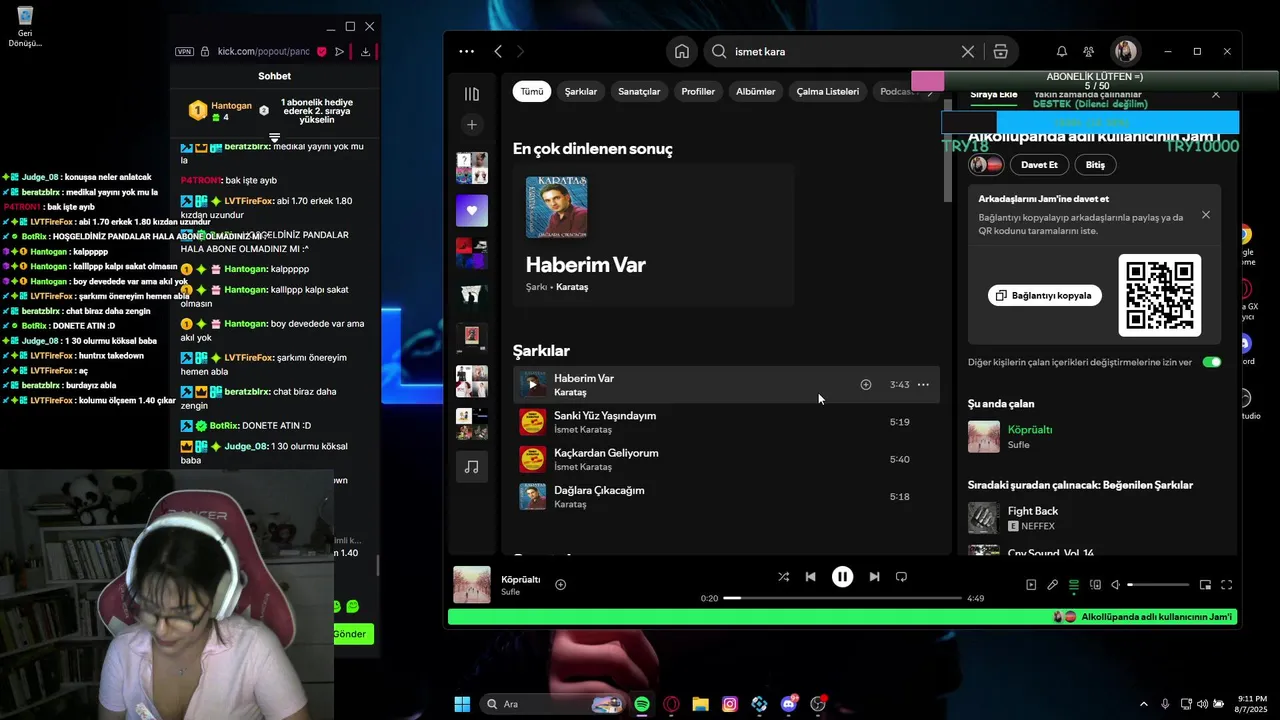Add Köprüaltı to Liked Songs
1280x720 pixels.
[561, 585]
